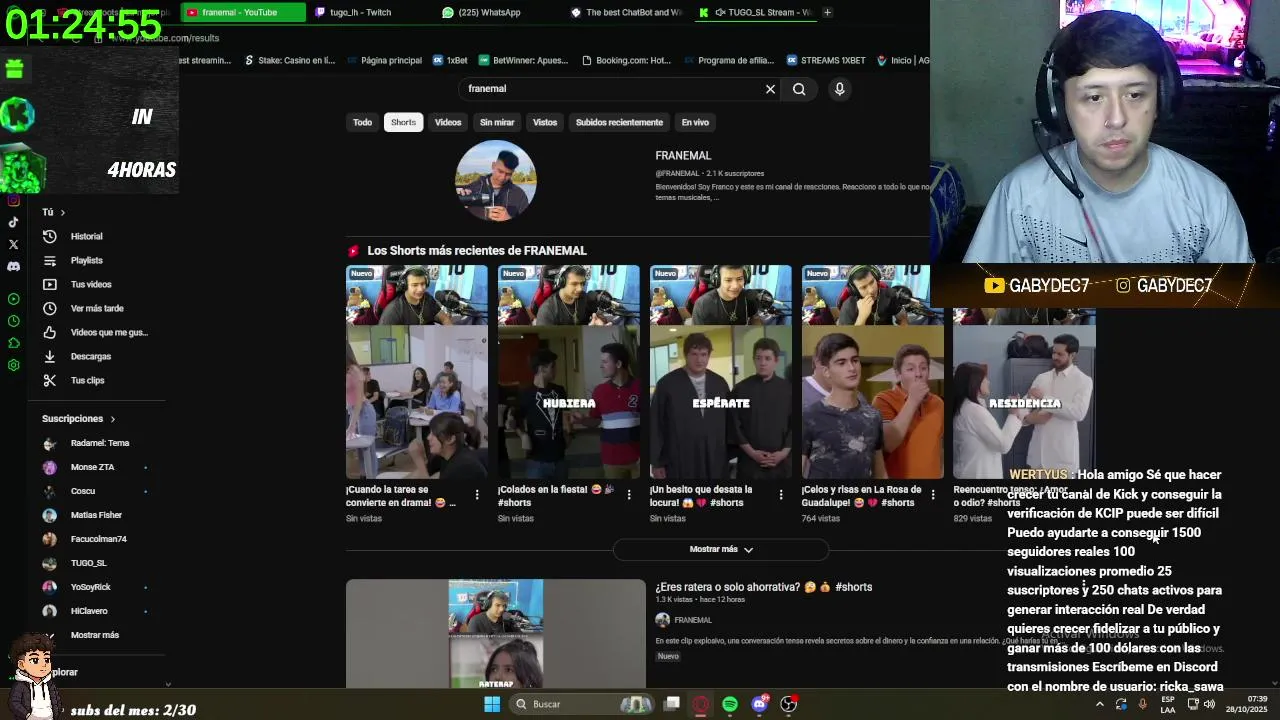The width and height of the screenshot is (1280, 720).
Task: Clear the YouTube search box text
Action: pos(770,89)
